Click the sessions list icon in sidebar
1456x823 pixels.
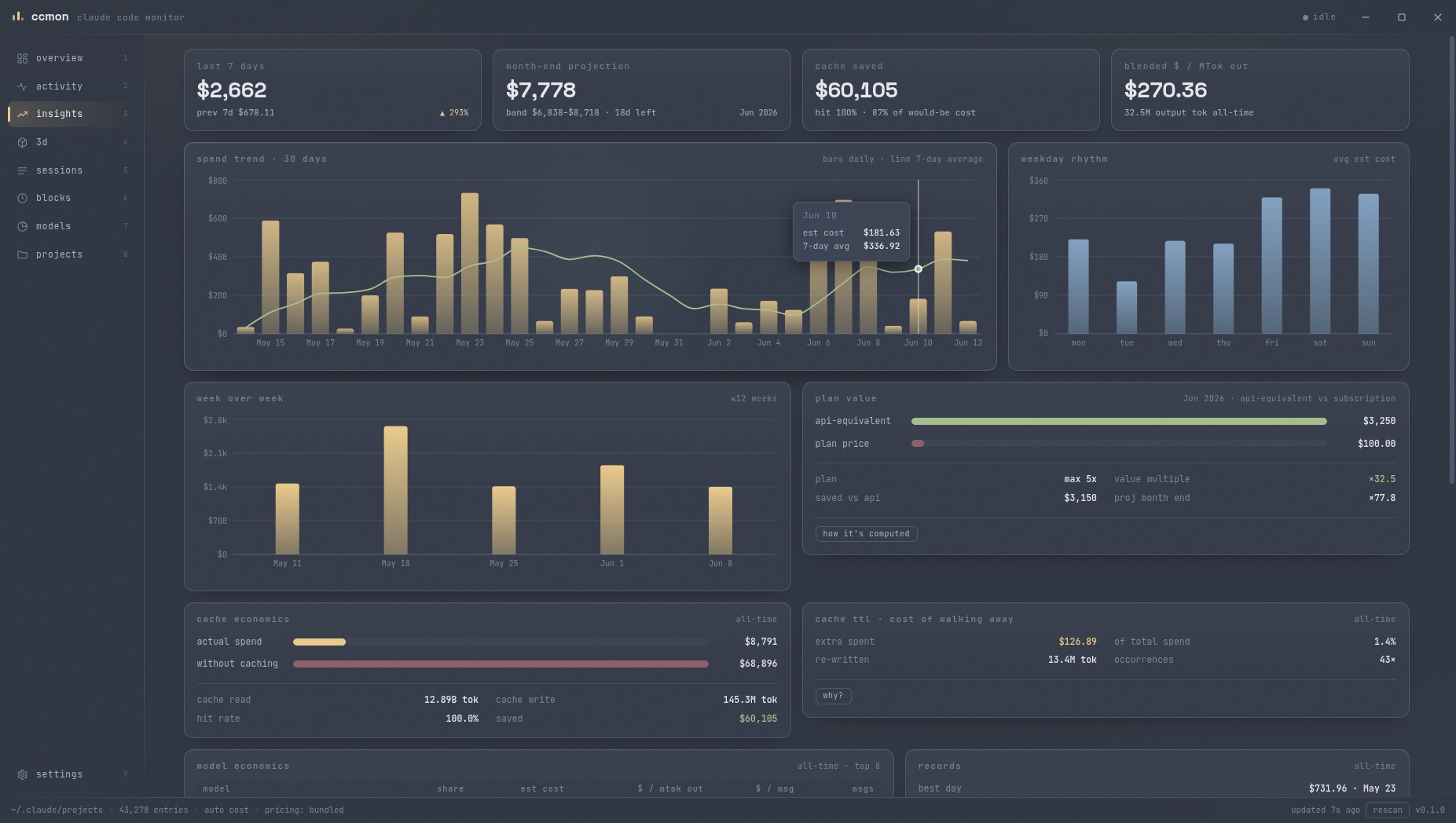22,170
